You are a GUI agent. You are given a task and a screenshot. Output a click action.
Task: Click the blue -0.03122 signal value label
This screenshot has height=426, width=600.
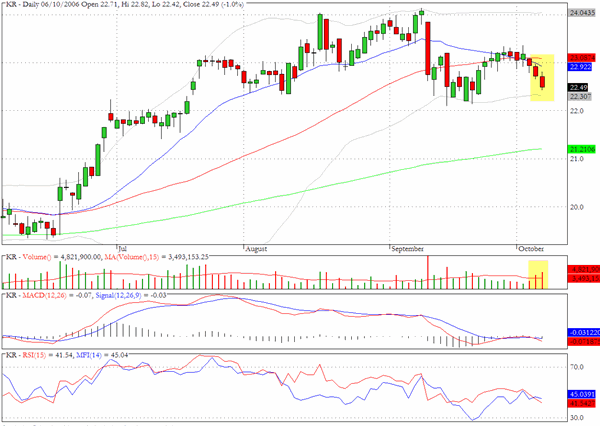[584, 333]
